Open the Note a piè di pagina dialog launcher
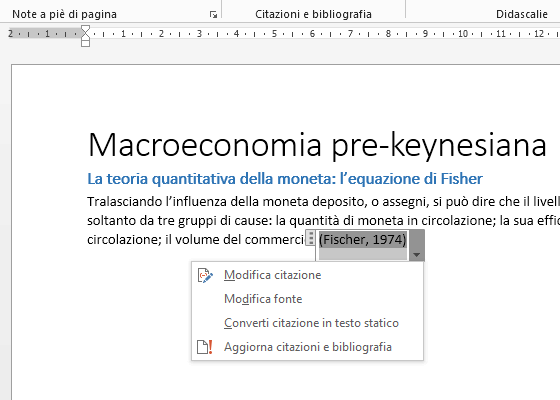560x400 pixels. click(x=213, y=15)
